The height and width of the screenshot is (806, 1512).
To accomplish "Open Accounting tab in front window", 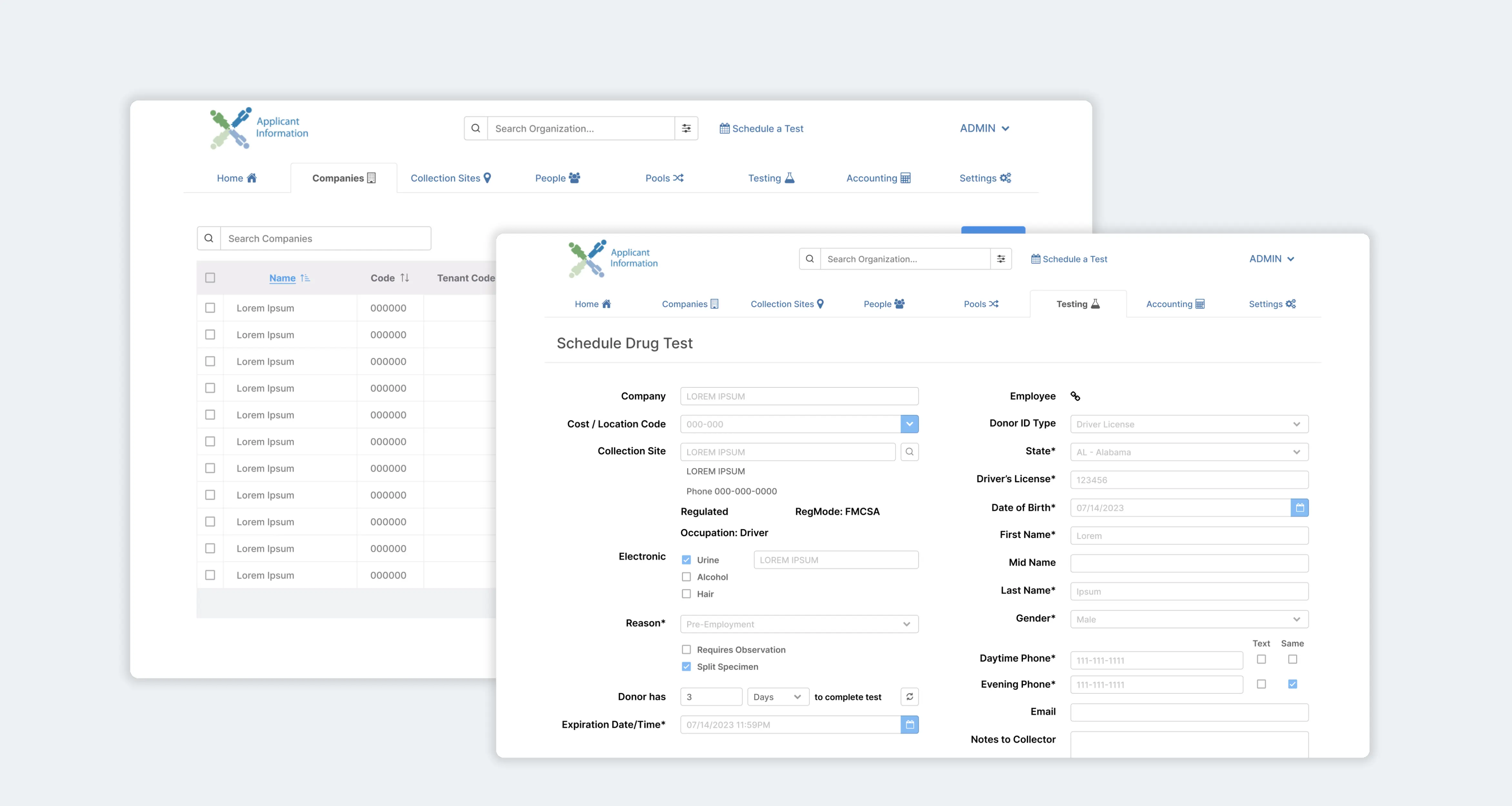I will [1175, 304].
